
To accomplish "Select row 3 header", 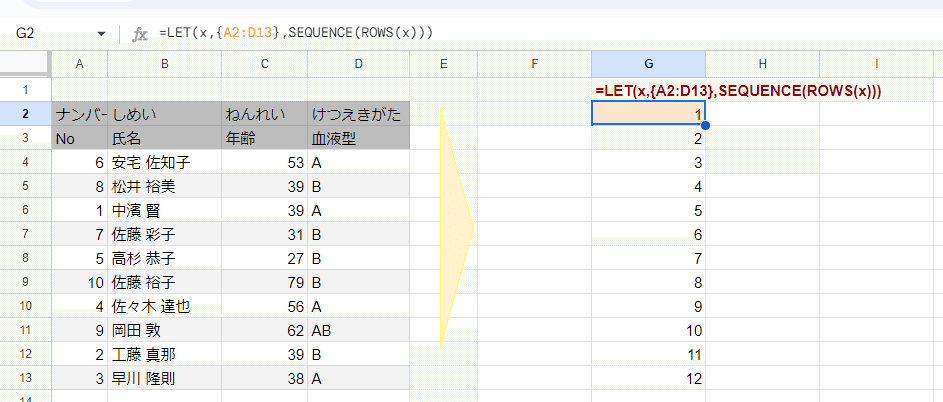I will click(25, 138).
